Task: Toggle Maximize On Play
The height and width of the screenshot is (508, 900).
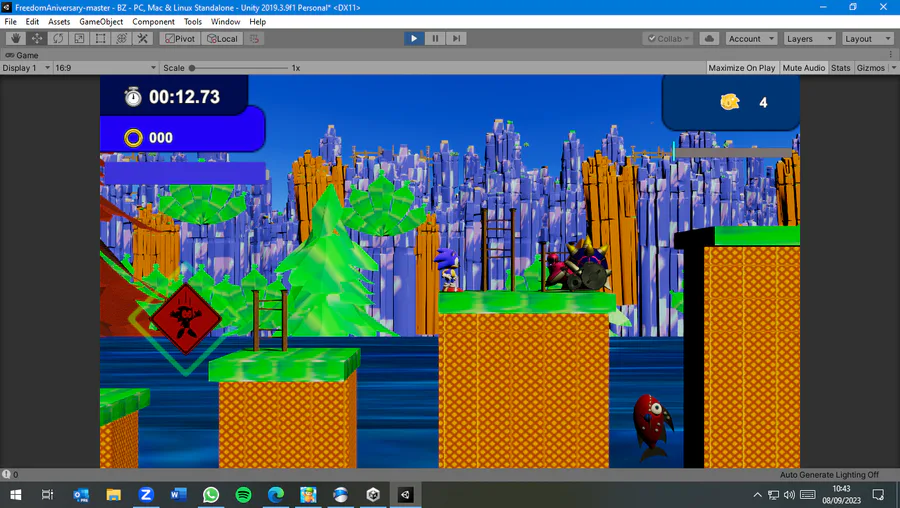Action: (742, 68)
